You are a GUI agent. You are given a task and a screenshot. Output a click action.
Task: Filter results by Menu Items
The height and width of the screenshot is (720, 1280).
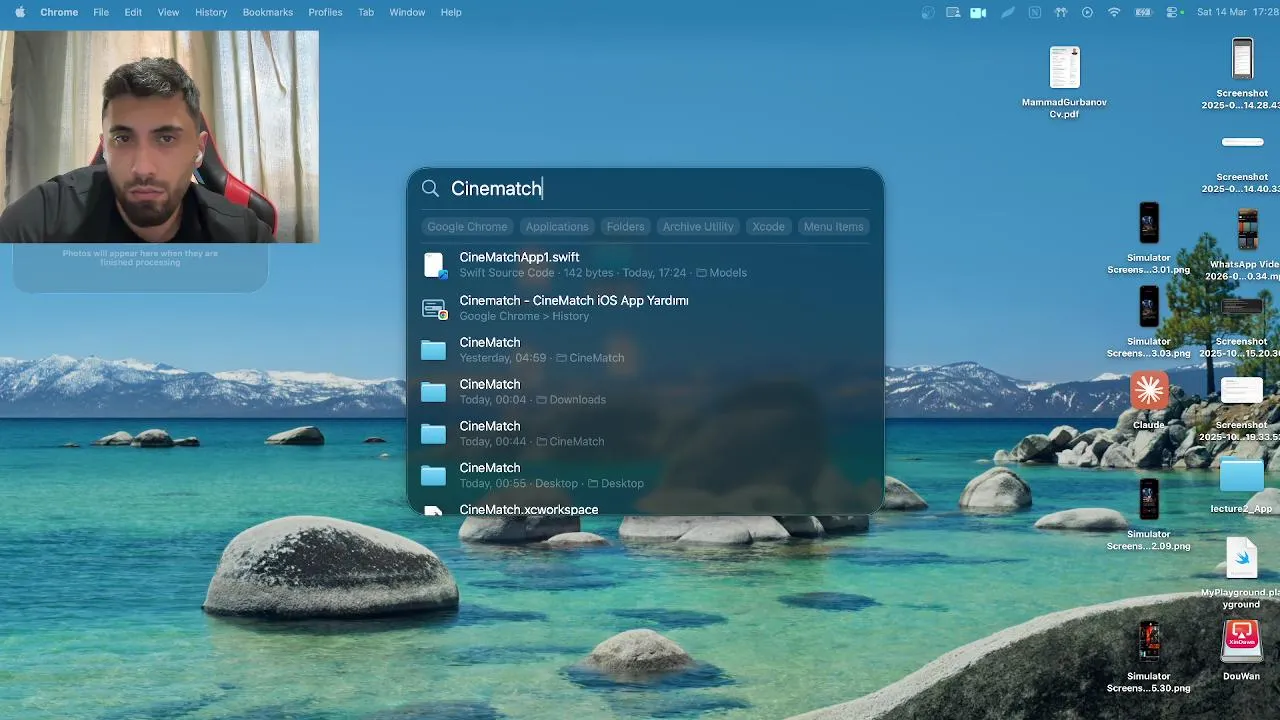pos(833,226)
